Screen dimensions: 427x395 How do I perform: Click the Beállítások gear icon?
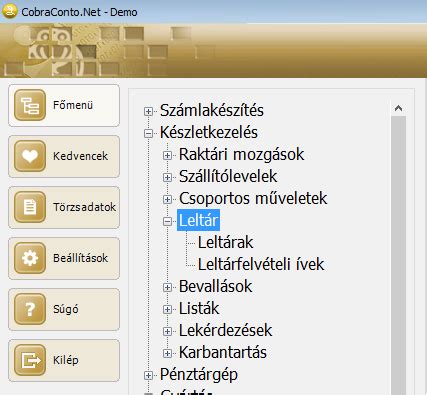coord(30,258)
